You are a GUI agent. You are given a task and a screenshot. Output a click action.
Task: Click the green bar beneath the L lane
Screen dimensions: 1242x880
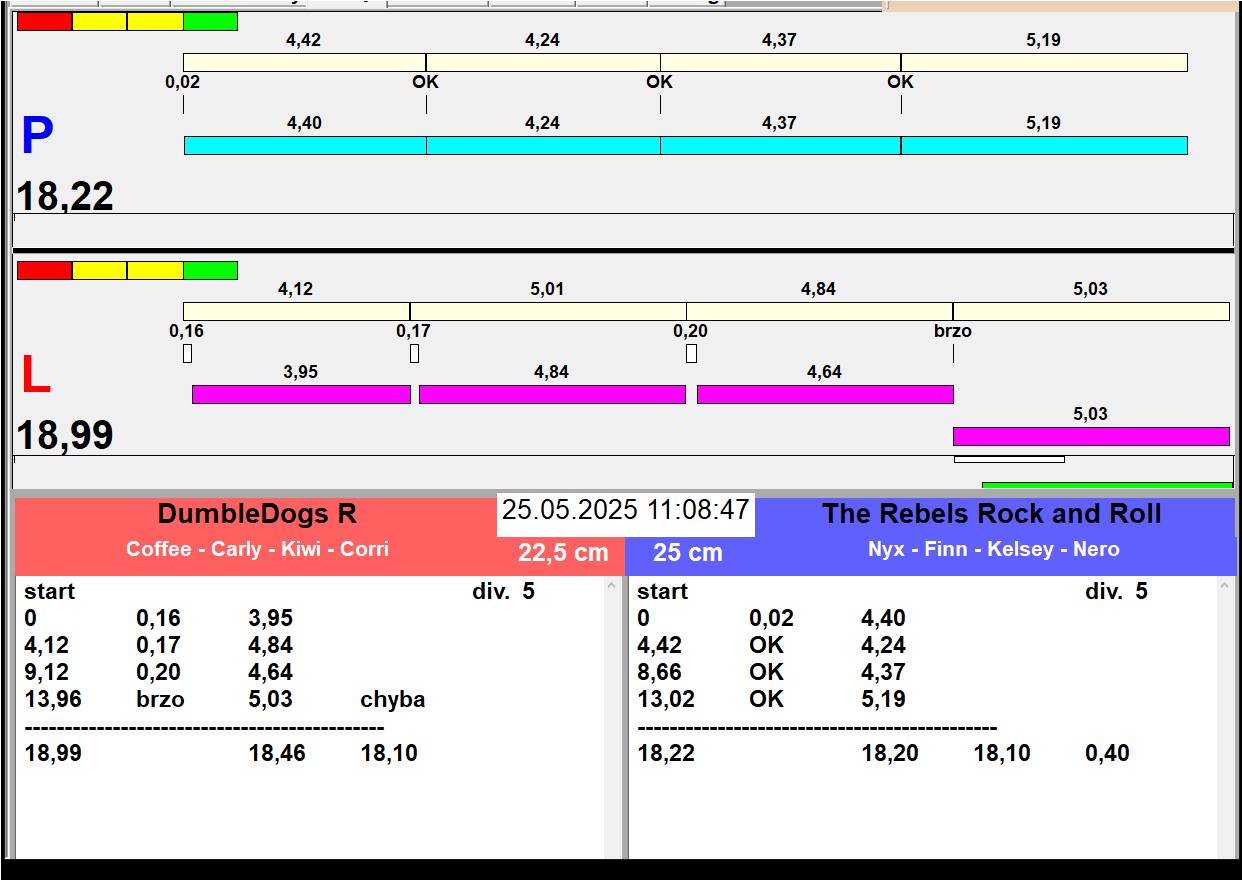(1107, 485)
